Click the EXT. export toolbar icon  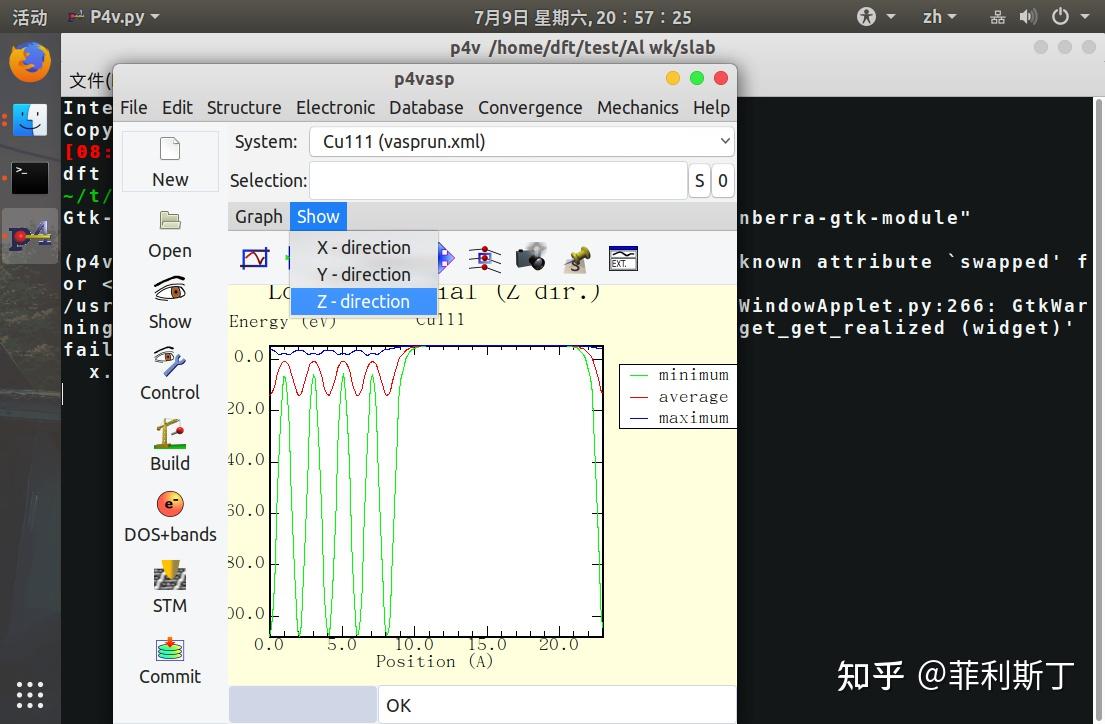coord(623,259)
